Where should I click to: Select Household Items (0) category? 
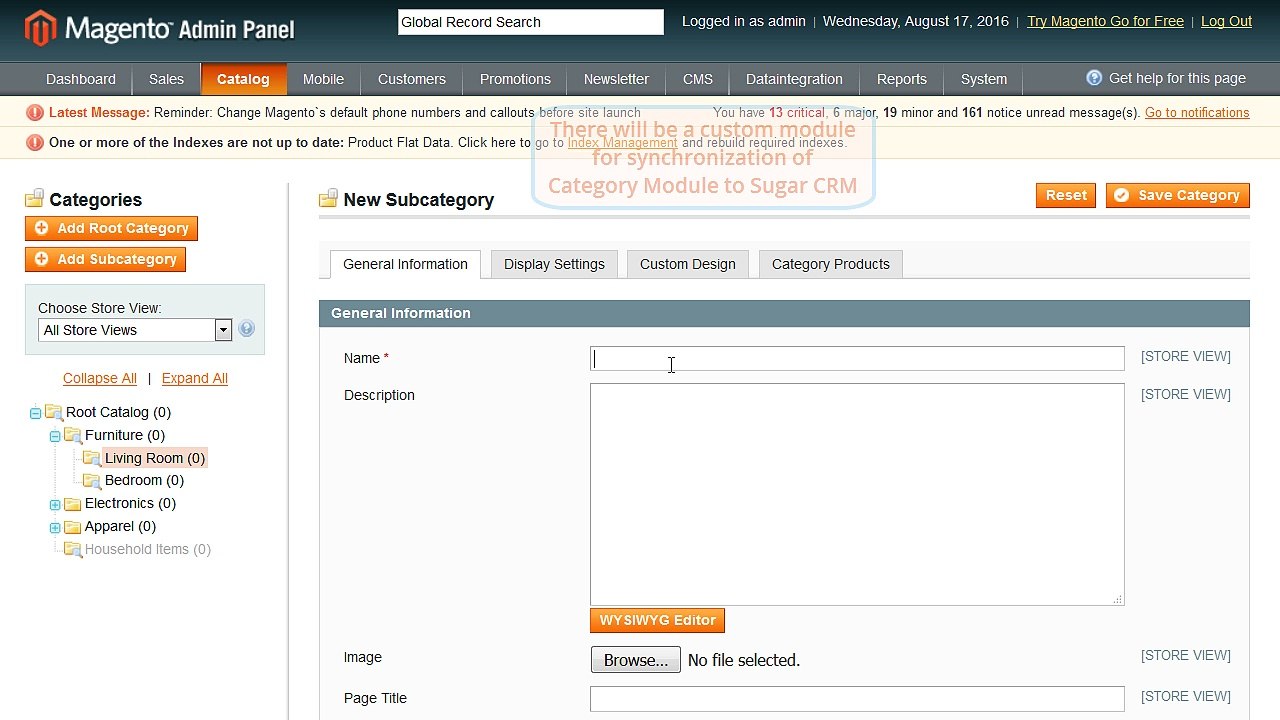148,549
